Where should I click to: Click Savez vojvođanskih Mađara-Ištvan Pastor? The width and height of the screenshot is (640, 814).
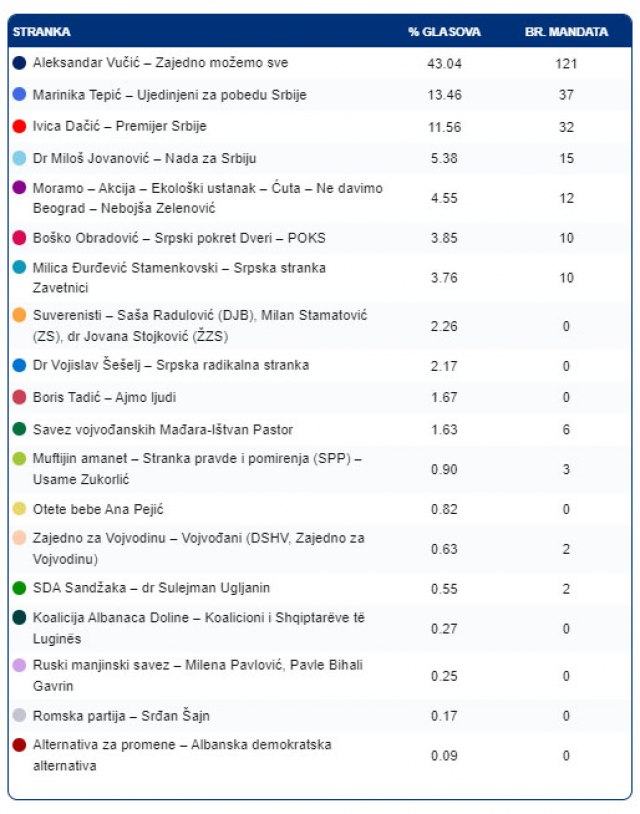click(163, 429)
